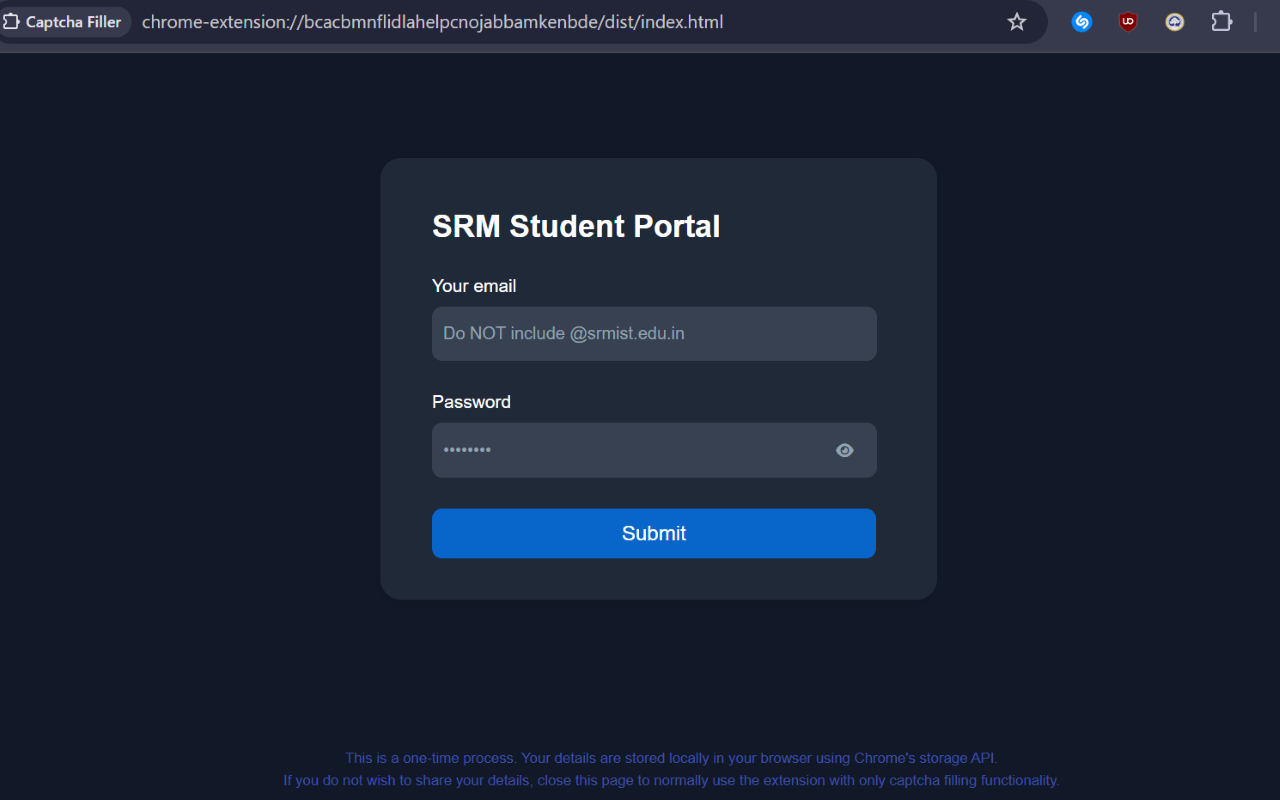Click the dots in the Password field
The height and width of the screenshot is (800, 1280).
(467, 451)
